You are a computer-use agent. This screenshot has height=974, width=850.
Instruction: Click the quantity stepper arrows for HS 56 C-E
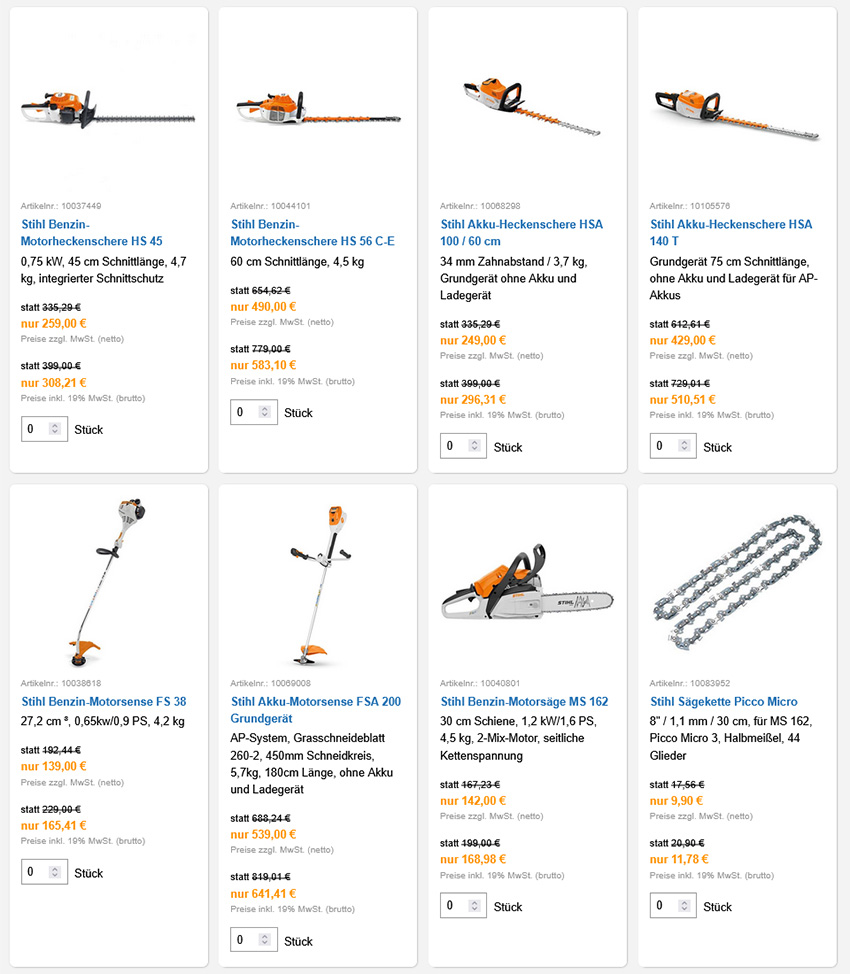click(264, 412)
